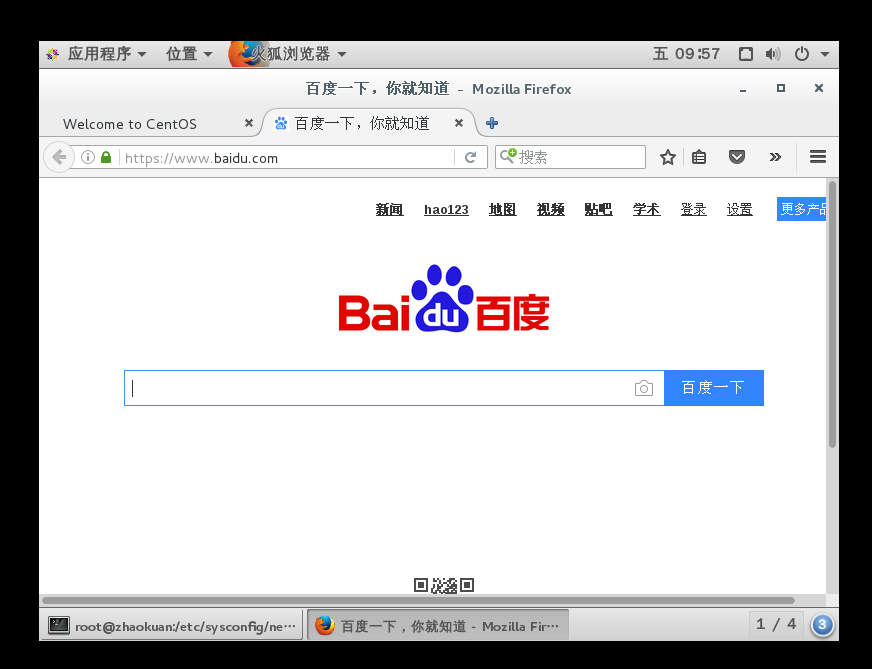
Task: Click the clock showing 五 09:57
Action: (x=686, y=54)
